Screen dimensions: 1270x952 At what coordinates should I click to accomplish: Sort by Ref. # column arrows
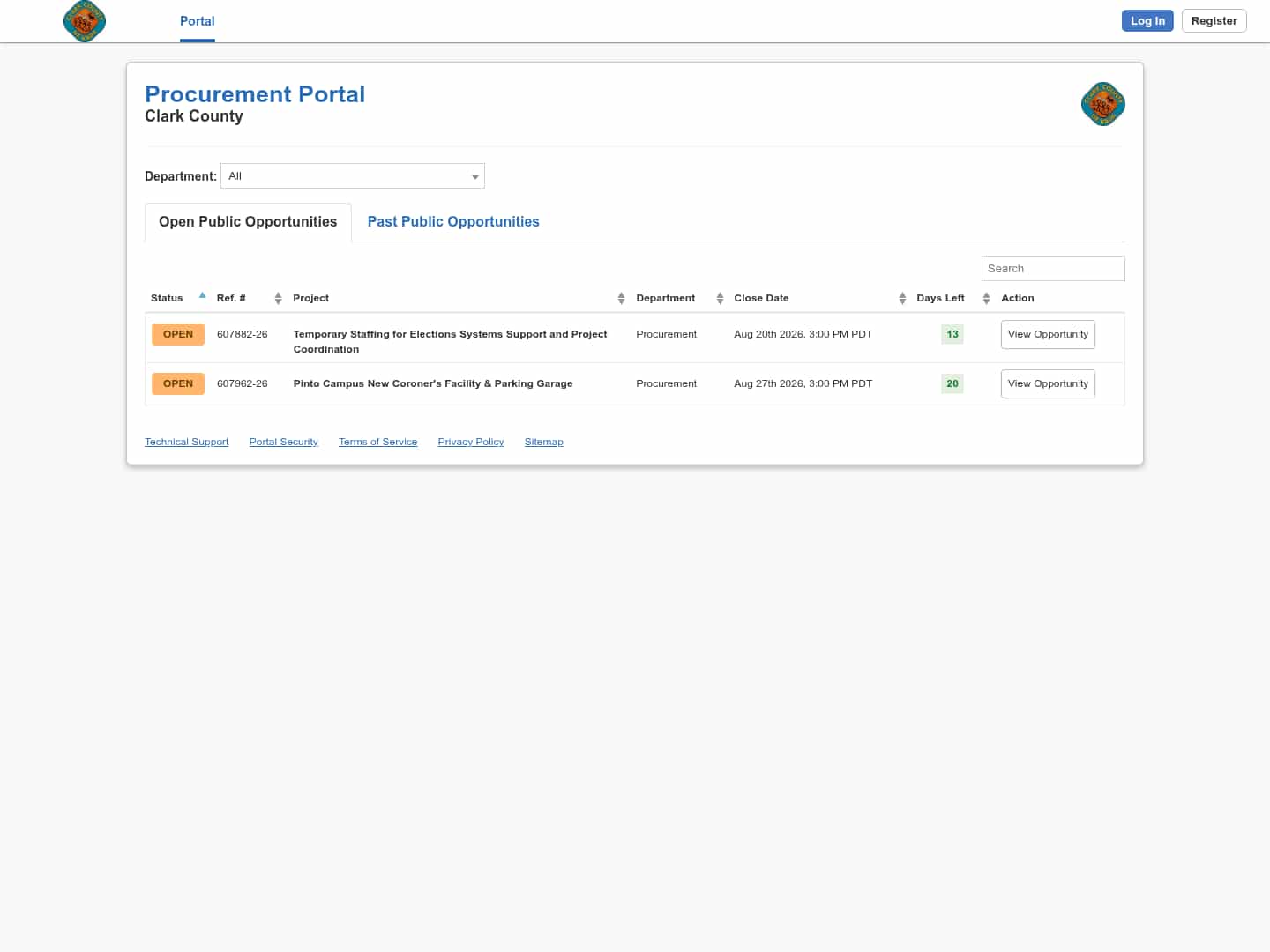(x=278, y=298)
